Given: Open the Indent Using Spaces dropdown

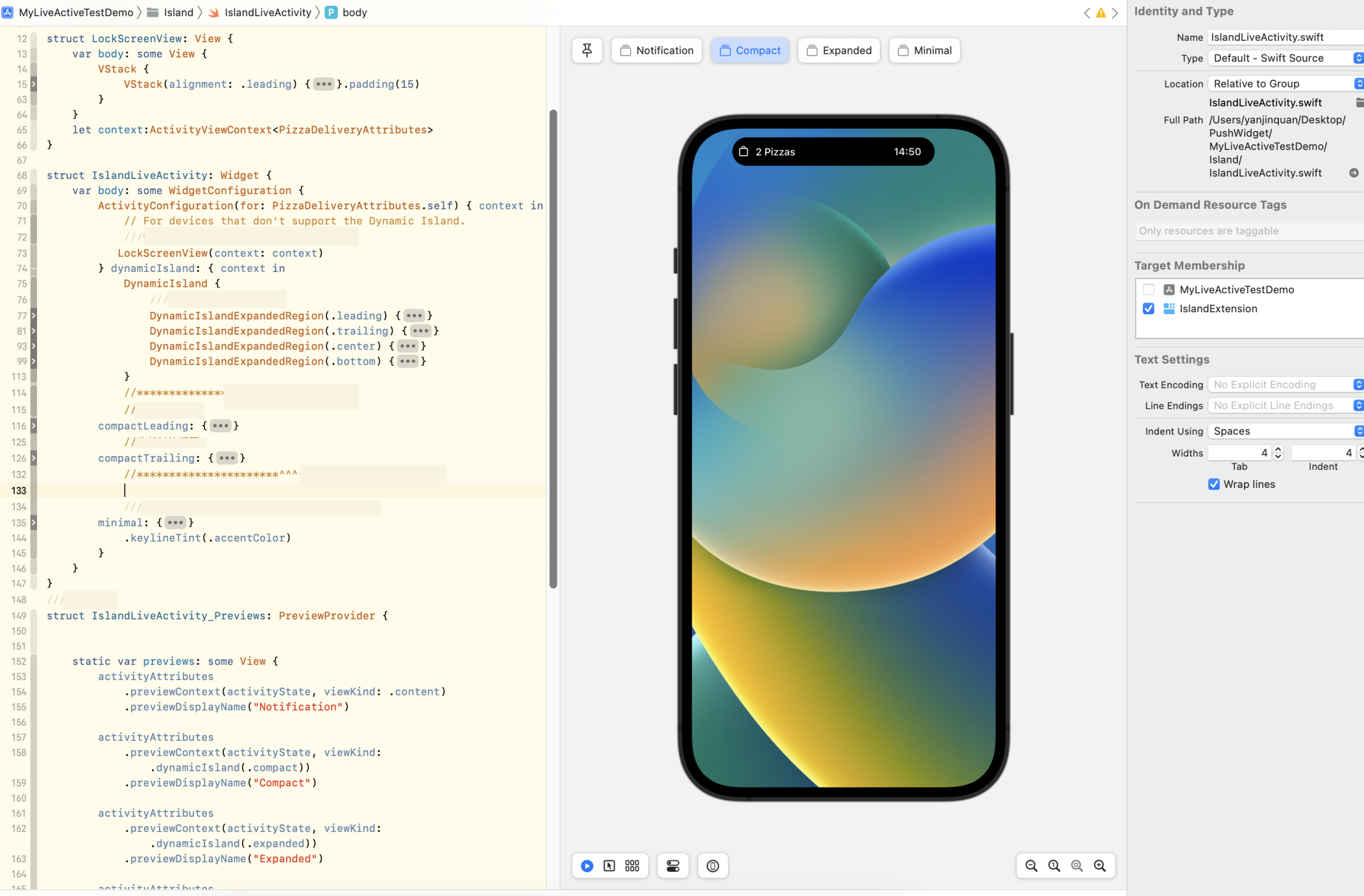Looking at the screenshot, I should [1284, 431].
